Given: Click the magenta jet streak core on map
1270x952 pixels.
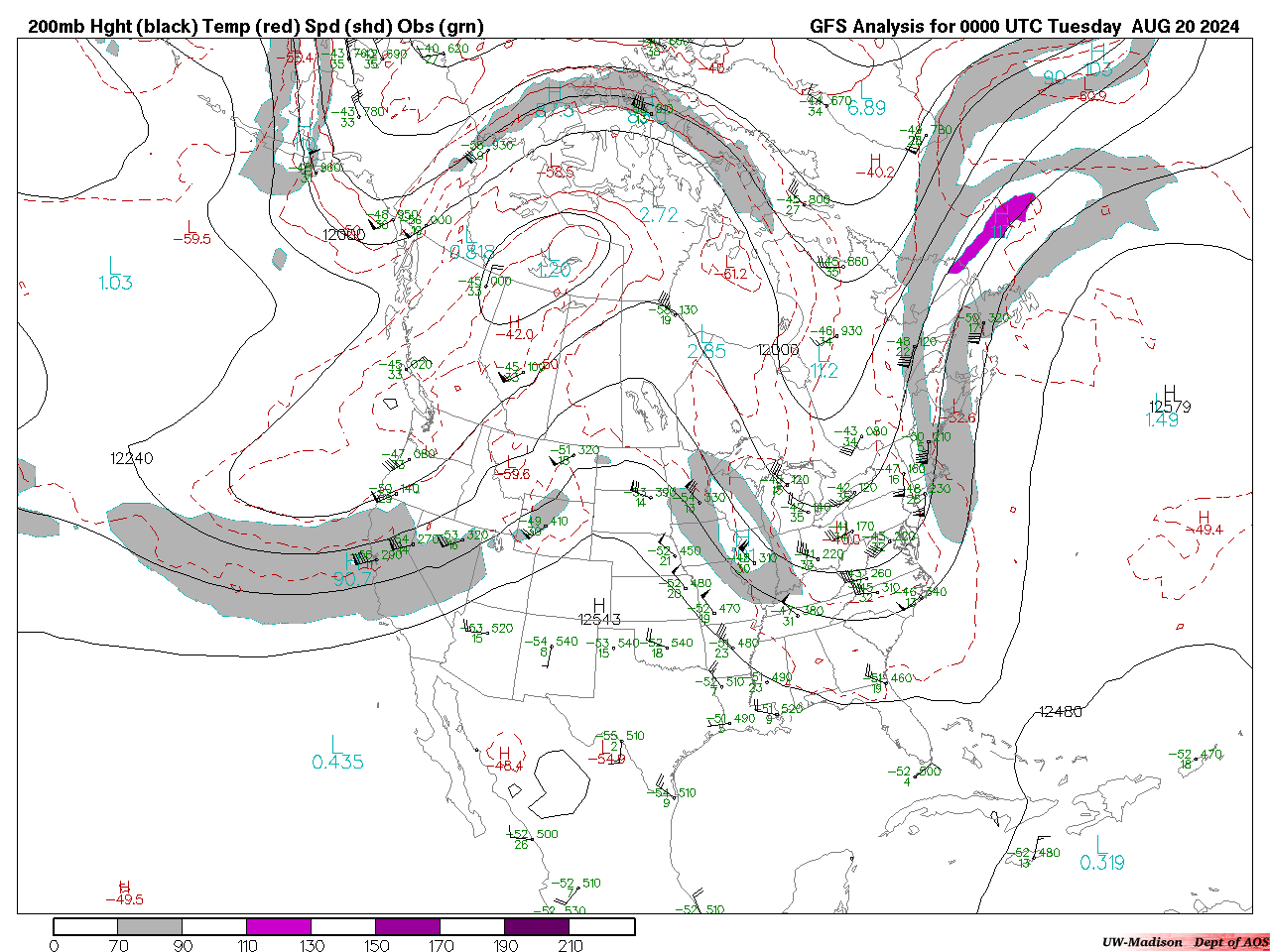Looking at the screenshot, I should pyautogui.click(x=994, y=232).
